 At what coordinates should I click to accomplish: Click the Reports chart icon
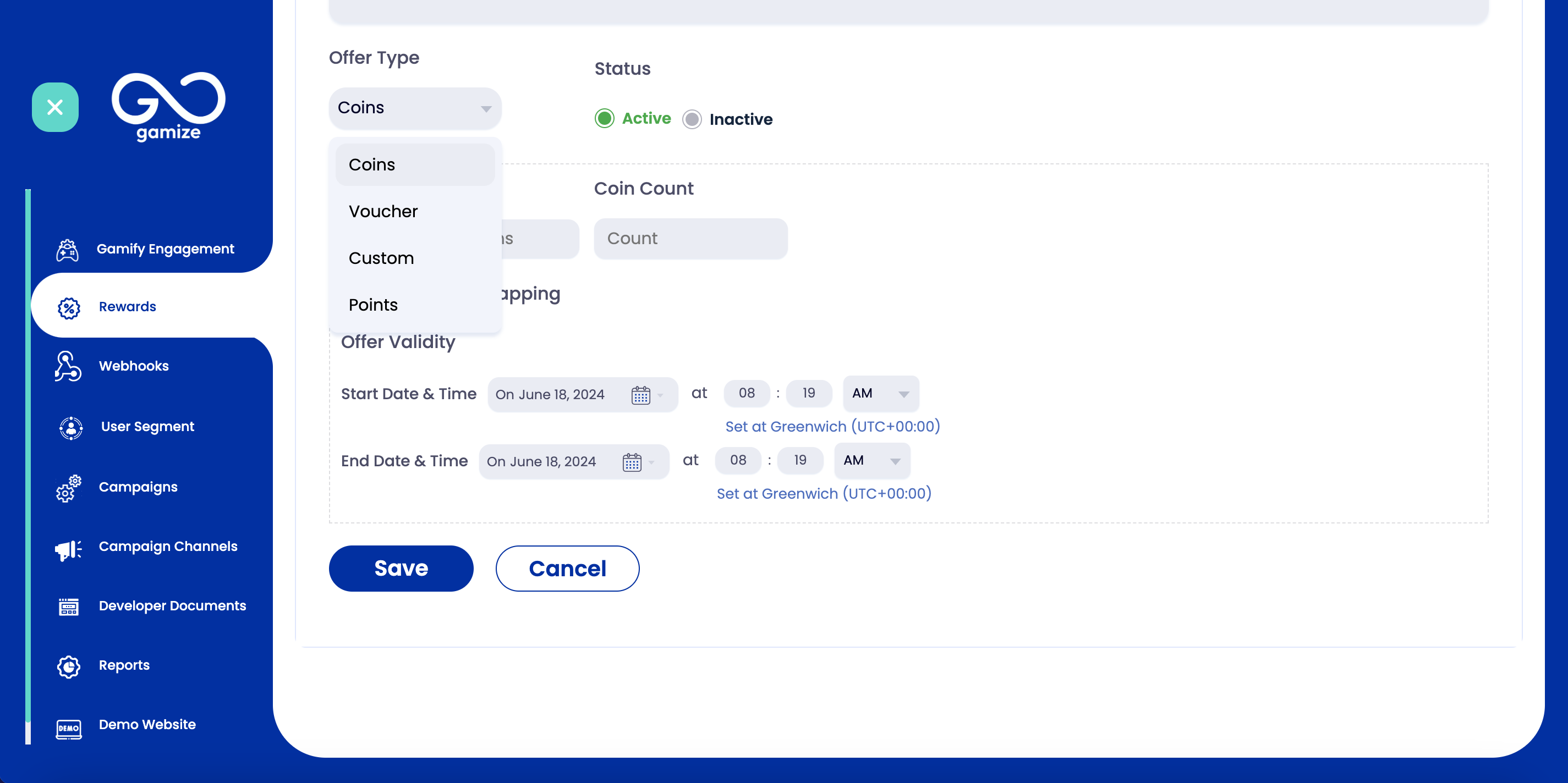68,666
